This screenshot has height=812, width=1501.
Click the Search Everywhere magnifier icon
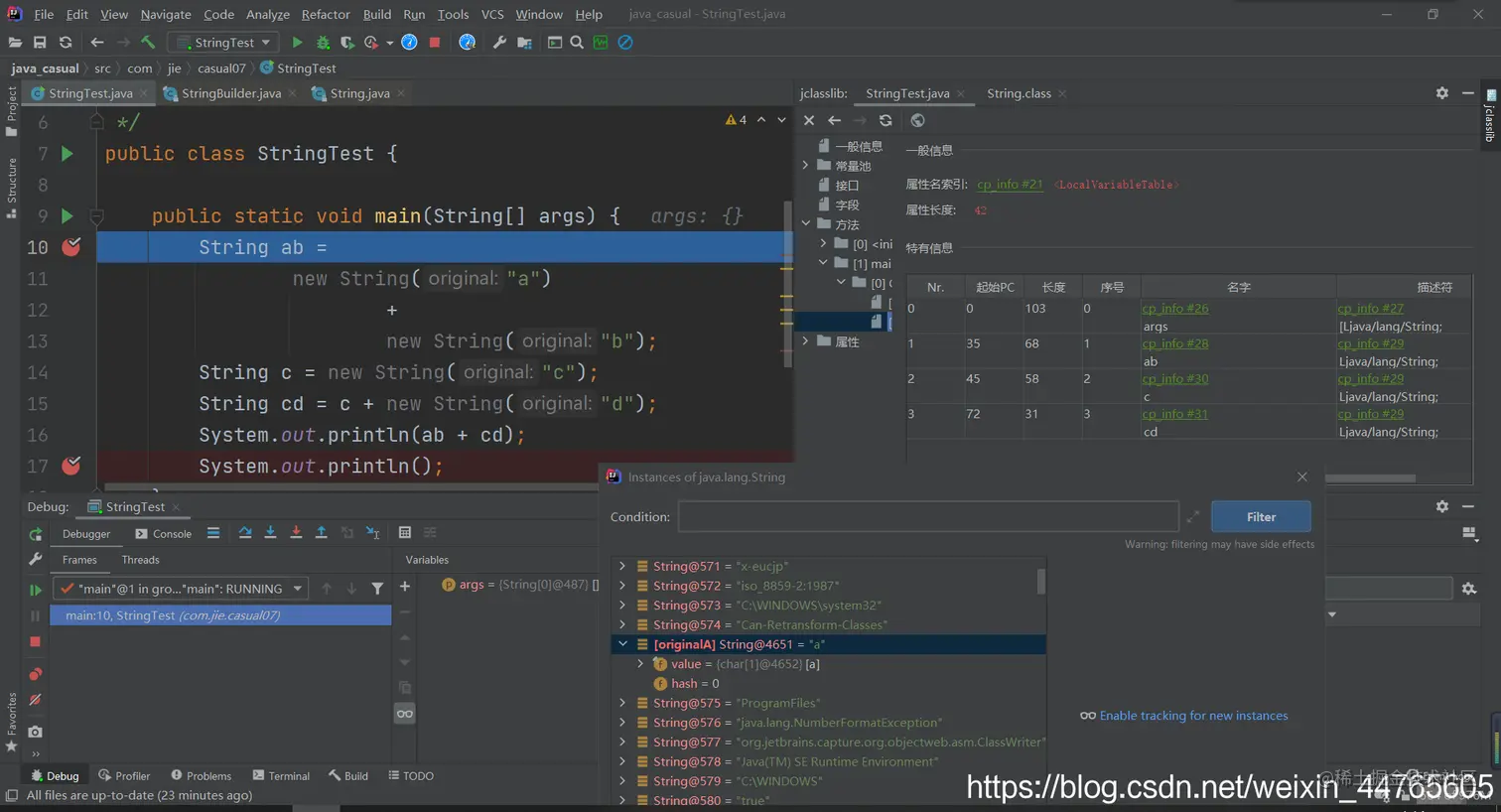[x=577, y=43]
